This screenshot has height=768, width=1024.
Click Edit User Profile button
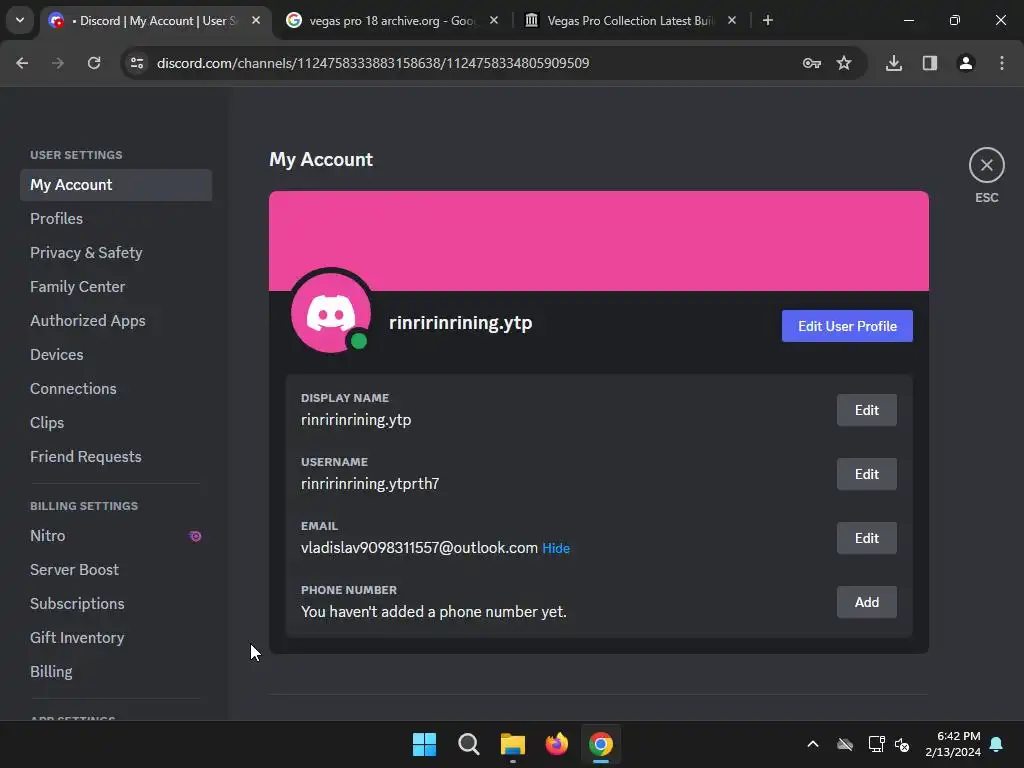click(x=847, y=326)
